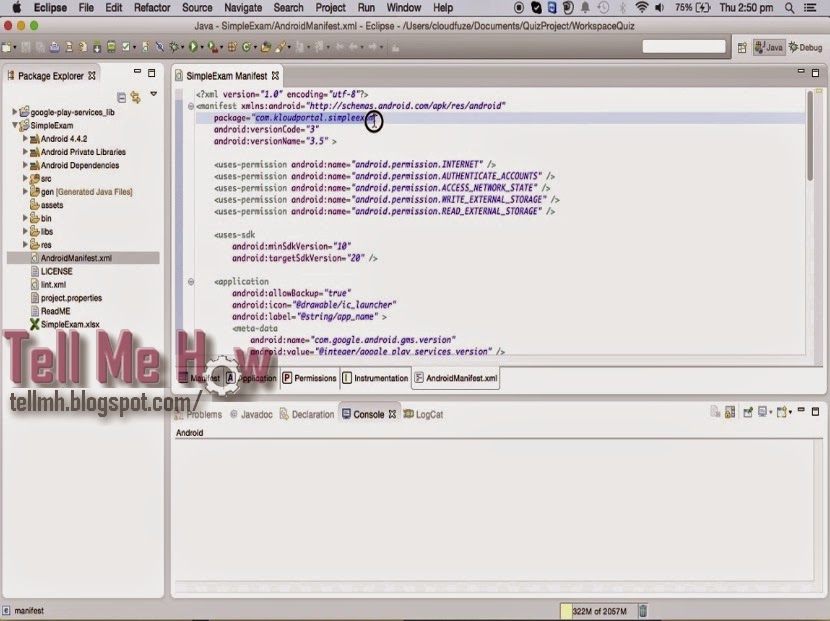
Task: Expand the google-play-services_lib project
Action: [14, 112]
